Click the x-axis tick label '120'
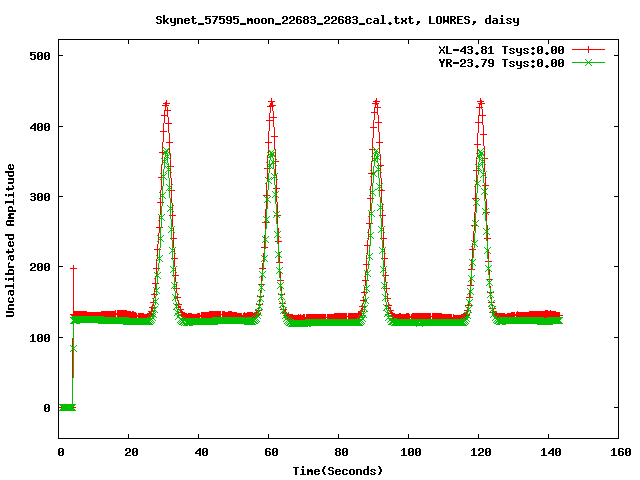Image resolution: width=640 pixels, height=480 pixels. pyautogui.click(x=481, y=452)
